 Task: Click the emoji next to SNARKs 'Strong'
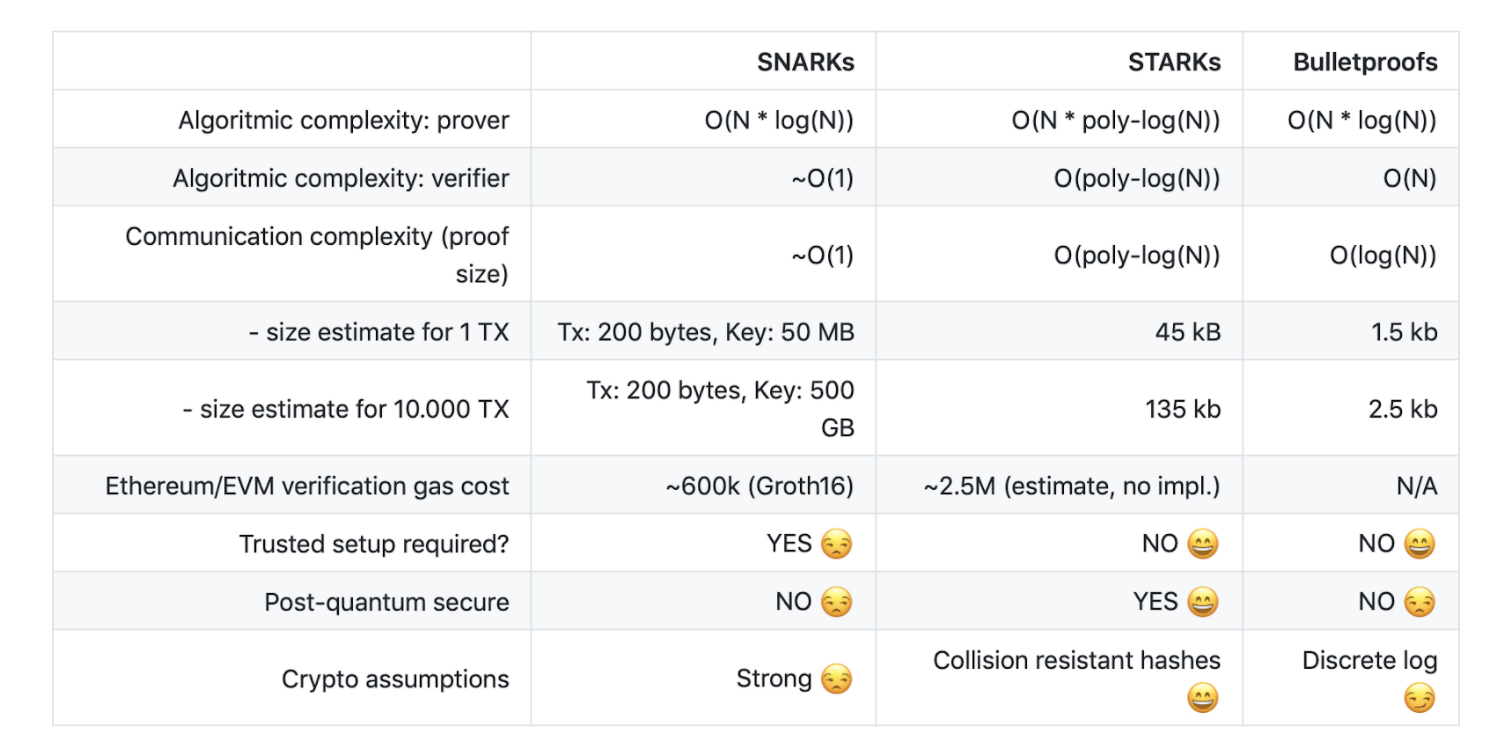pyautogui.click(x=836, y=681)
